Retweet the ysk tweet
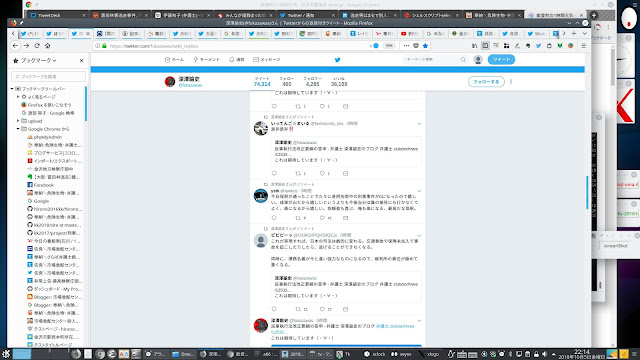The width and height of the screenshot is (640, 360). [298, 218]
